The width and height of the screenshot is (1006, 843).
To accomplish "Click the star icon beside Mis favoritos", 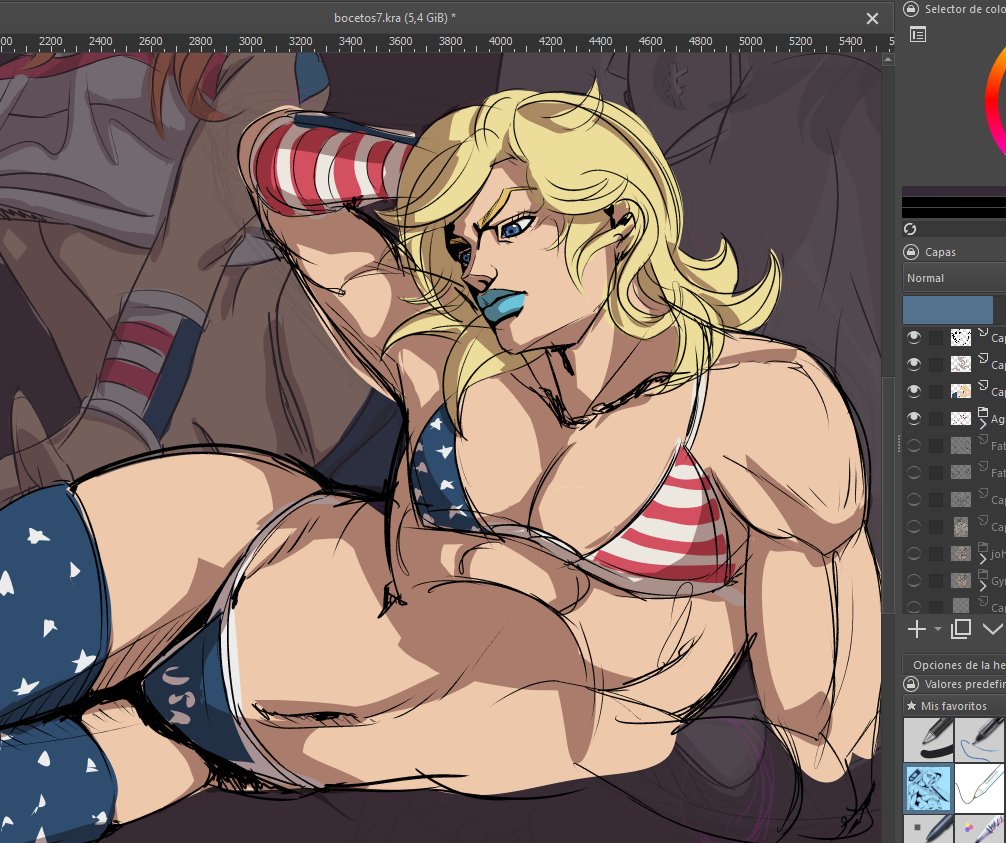I will [x=911, y=706].
